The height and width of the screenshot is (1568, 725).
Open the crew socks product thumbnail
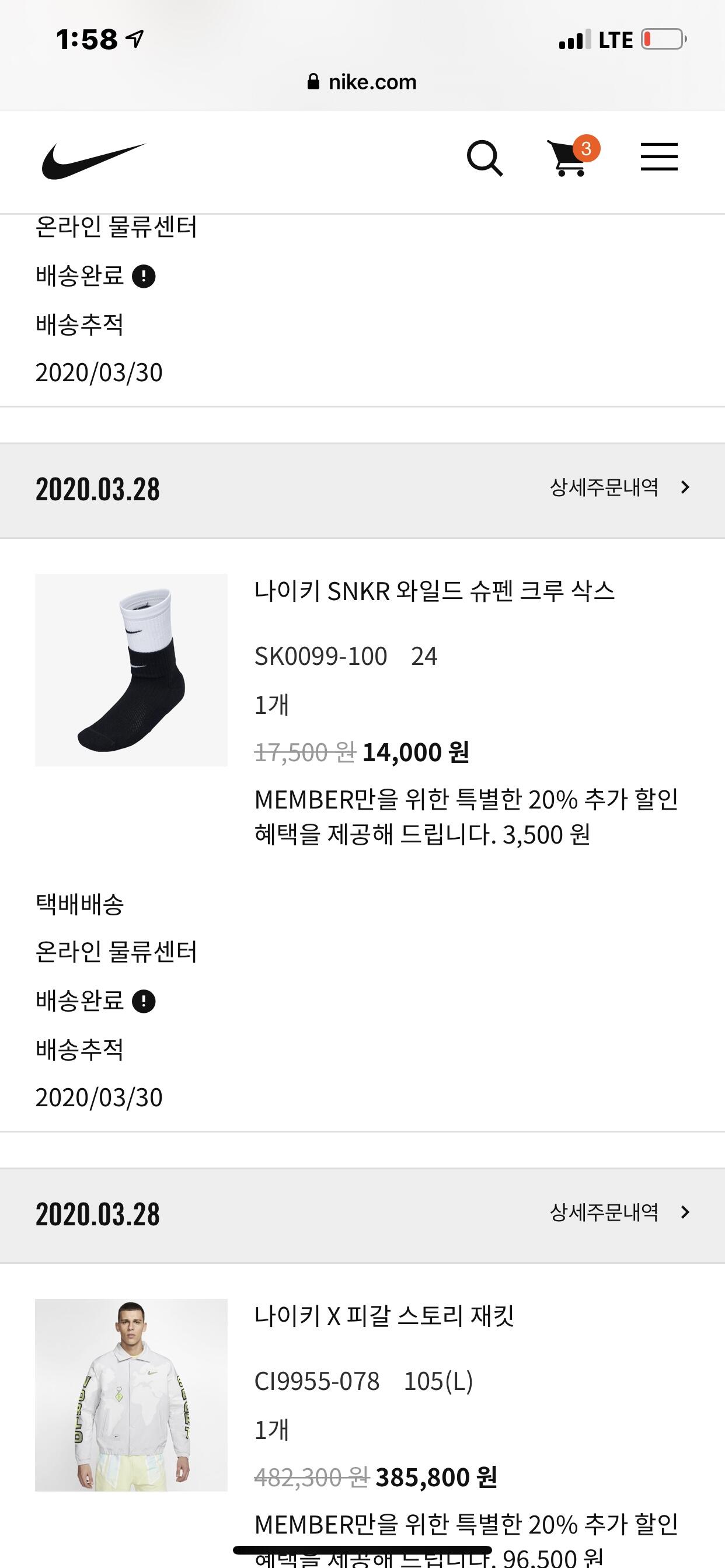(131, 670)
